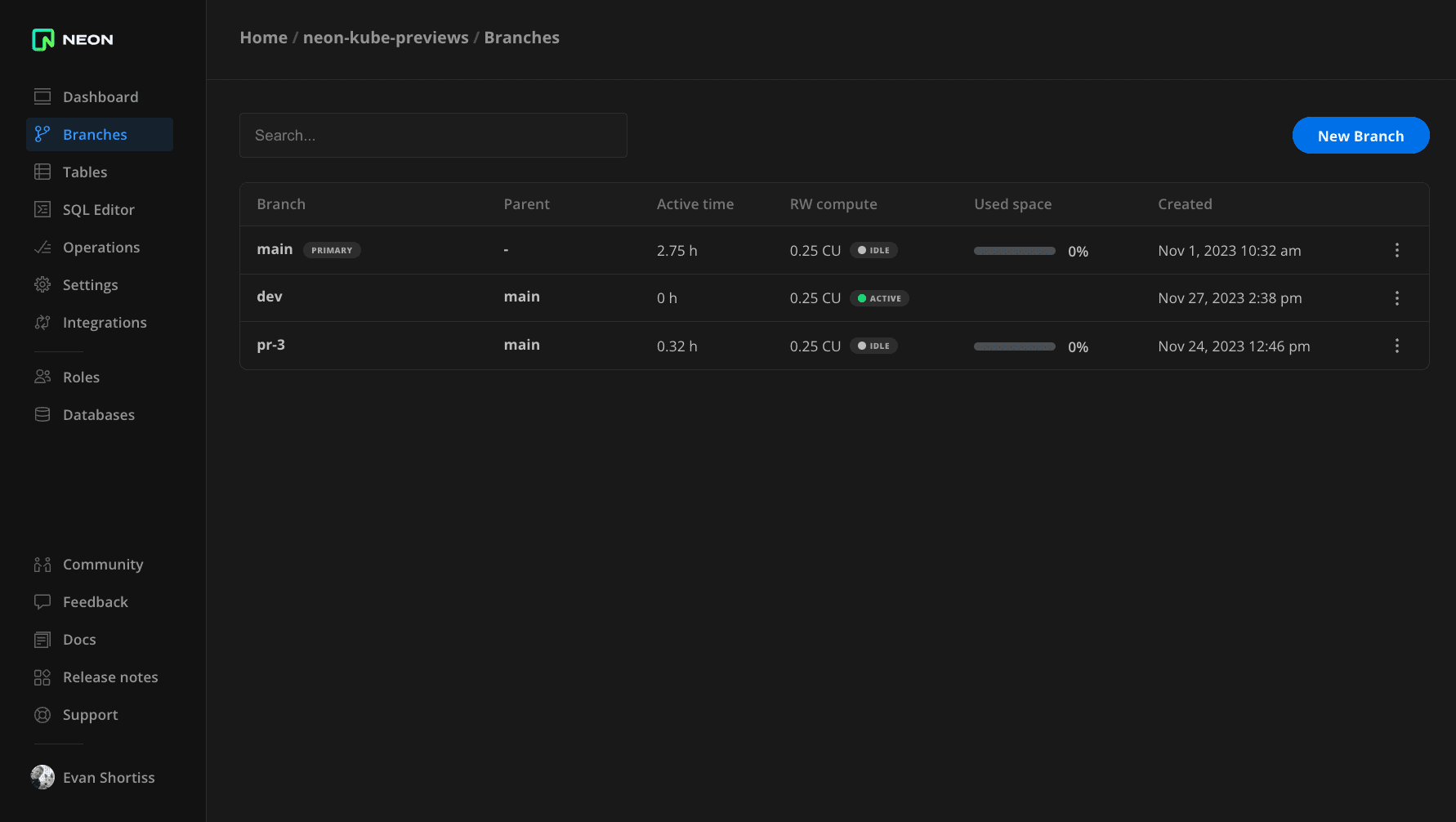
Task: Go to Roles in the sidebar
Action: click(x=81, y=377)
